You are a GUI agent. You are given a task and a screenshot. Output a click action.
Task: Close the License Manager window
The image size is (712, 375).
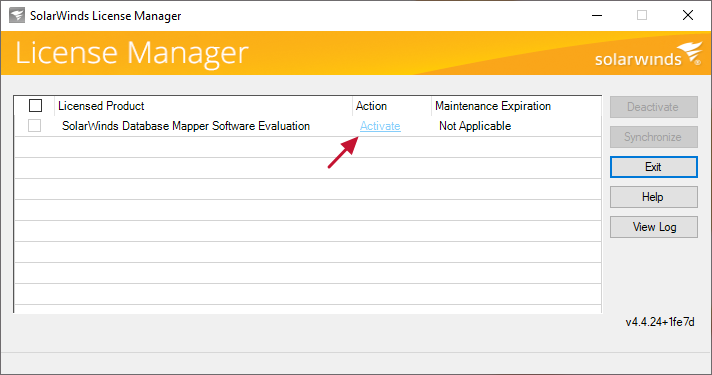click(x=687, y=15)
